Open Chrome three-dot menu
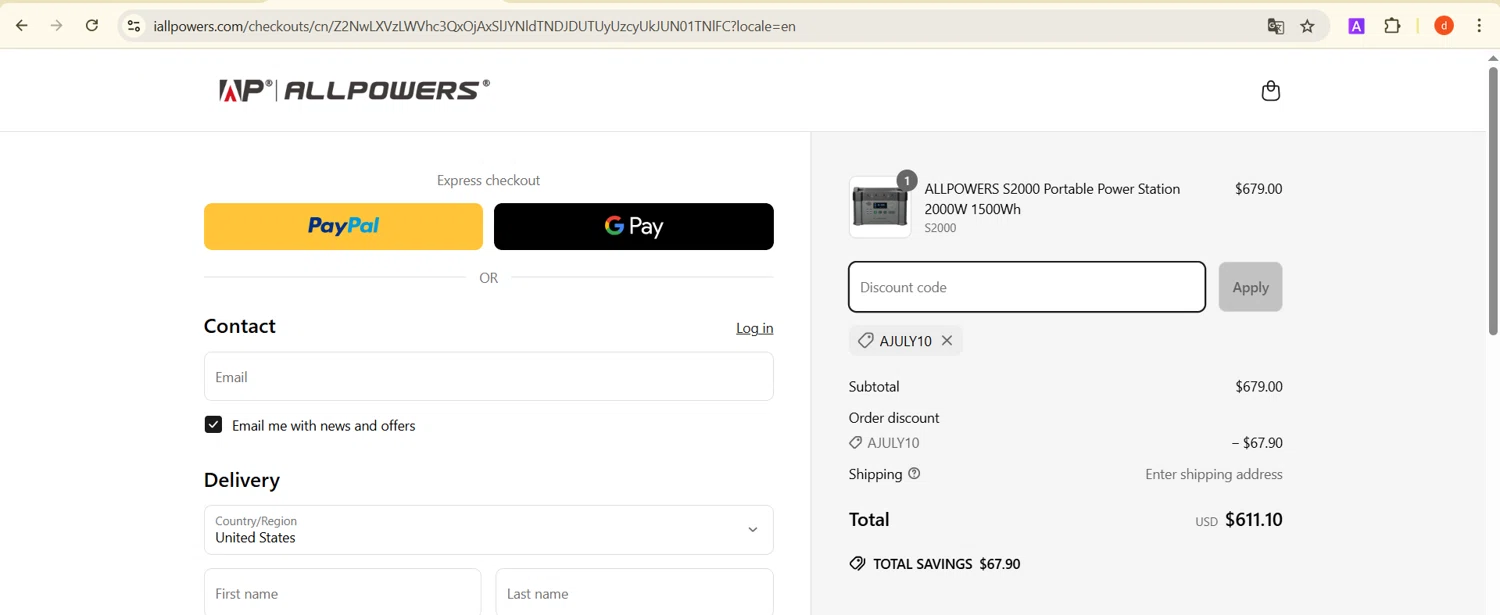 [x=1479, y=26]
